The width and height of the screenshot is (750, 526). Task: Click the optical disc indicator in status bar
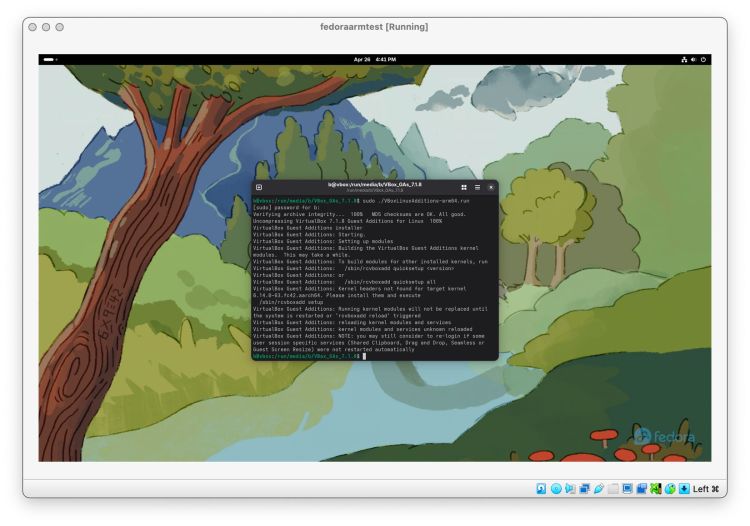coord(556,488)
